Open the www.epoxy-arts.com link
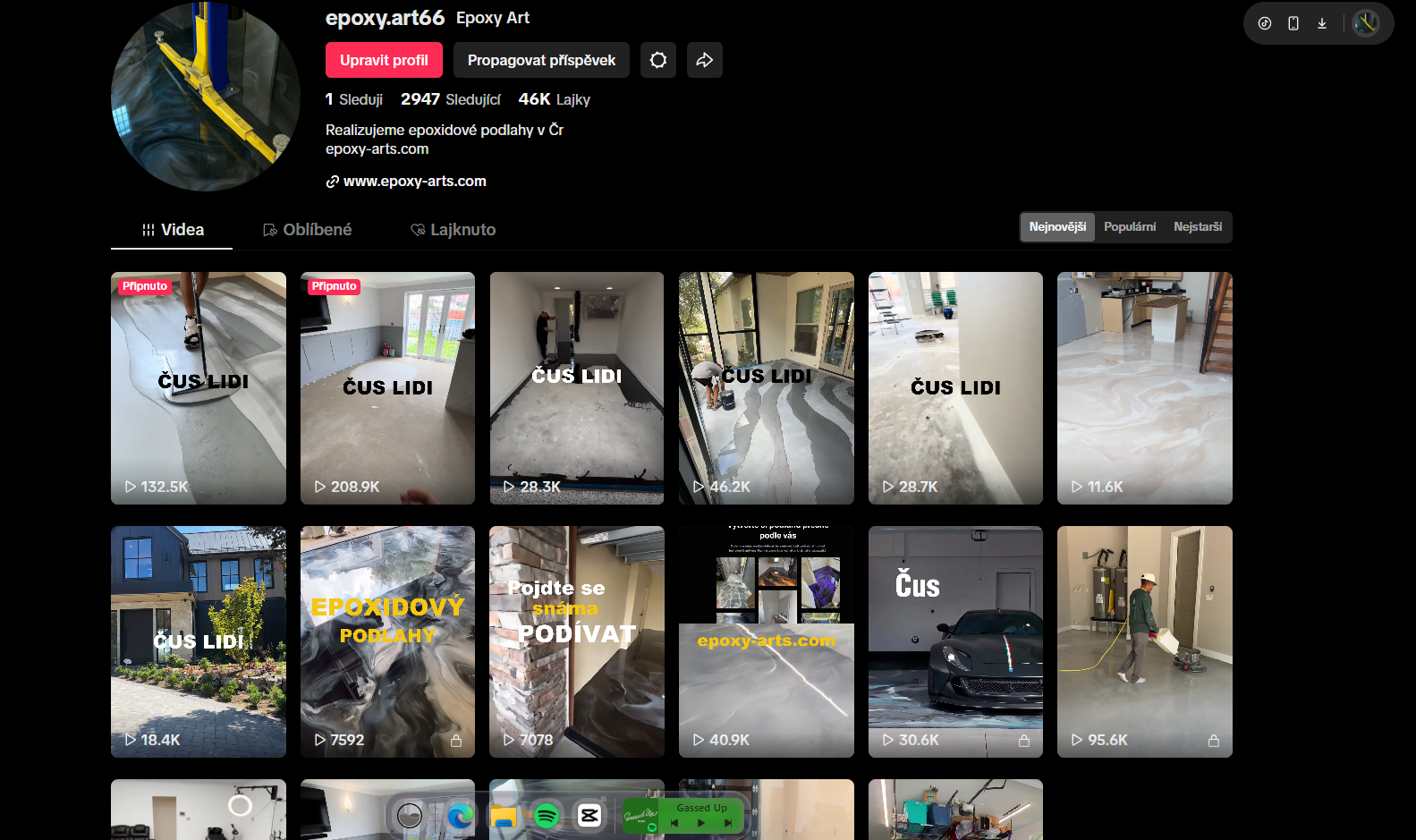 (414, 181)
